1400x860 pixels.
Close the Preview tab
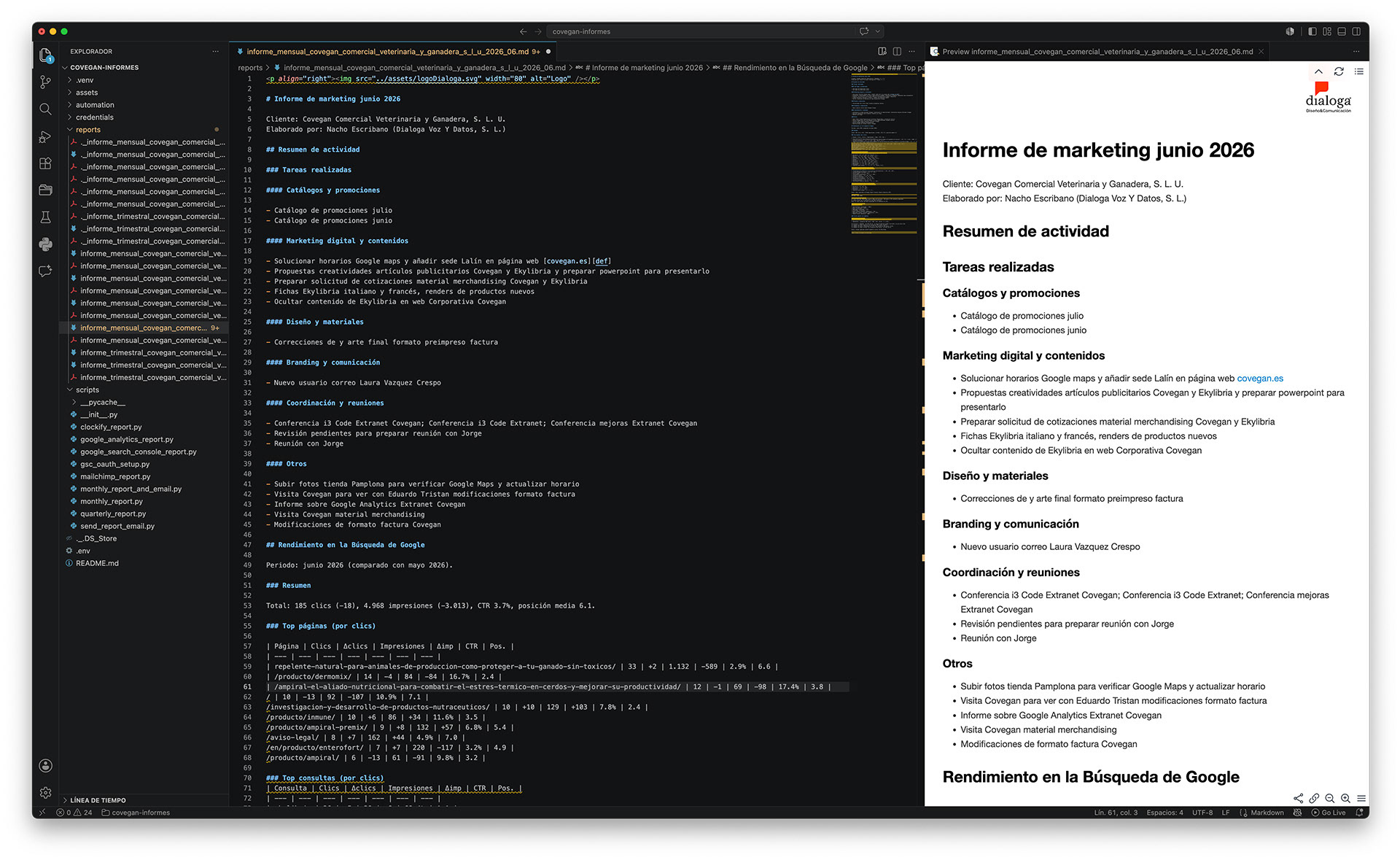click(x=1261, y=51)
